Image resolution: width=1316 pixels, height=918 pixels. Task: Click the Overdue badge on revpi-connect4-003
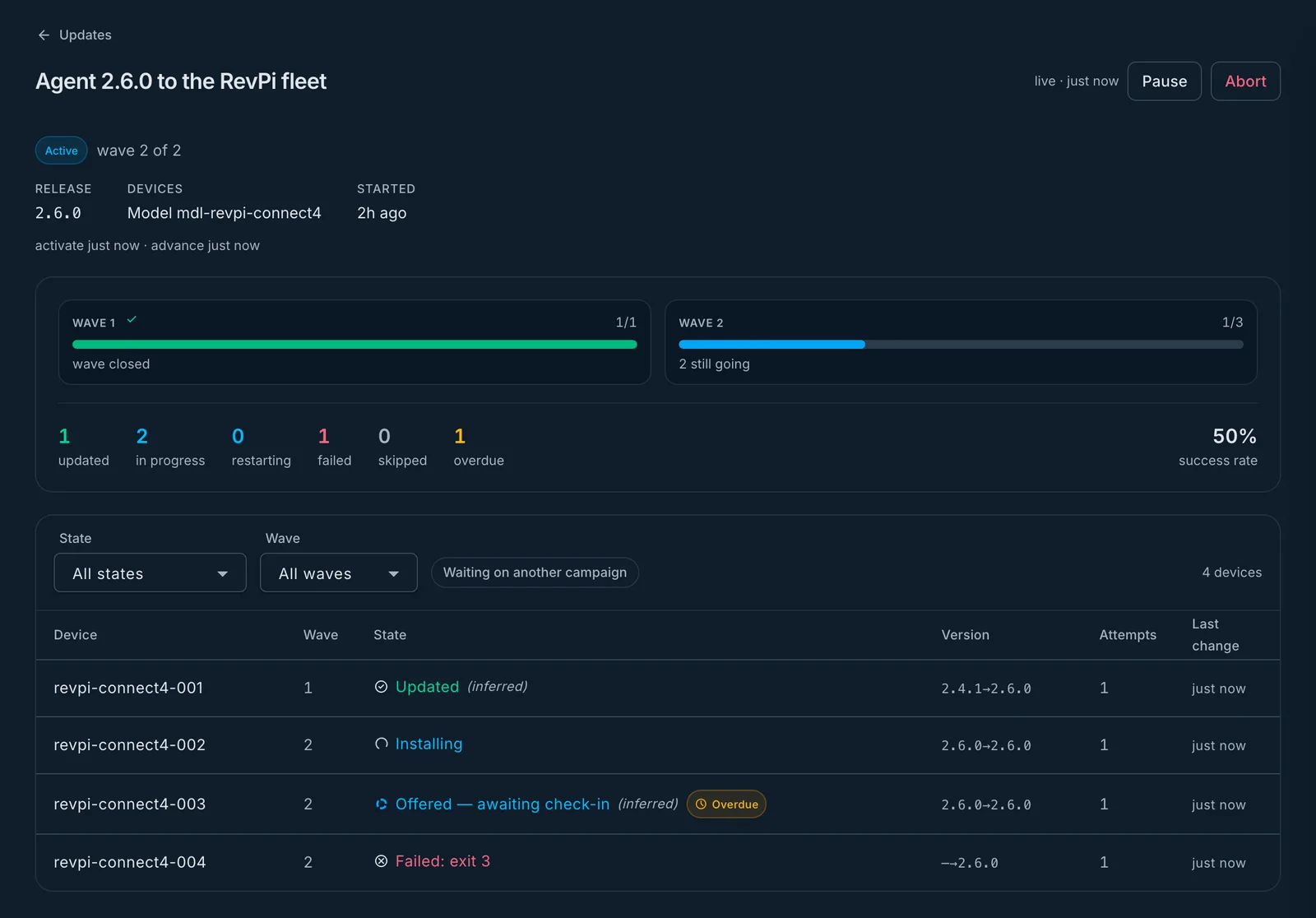pos(726,804)
